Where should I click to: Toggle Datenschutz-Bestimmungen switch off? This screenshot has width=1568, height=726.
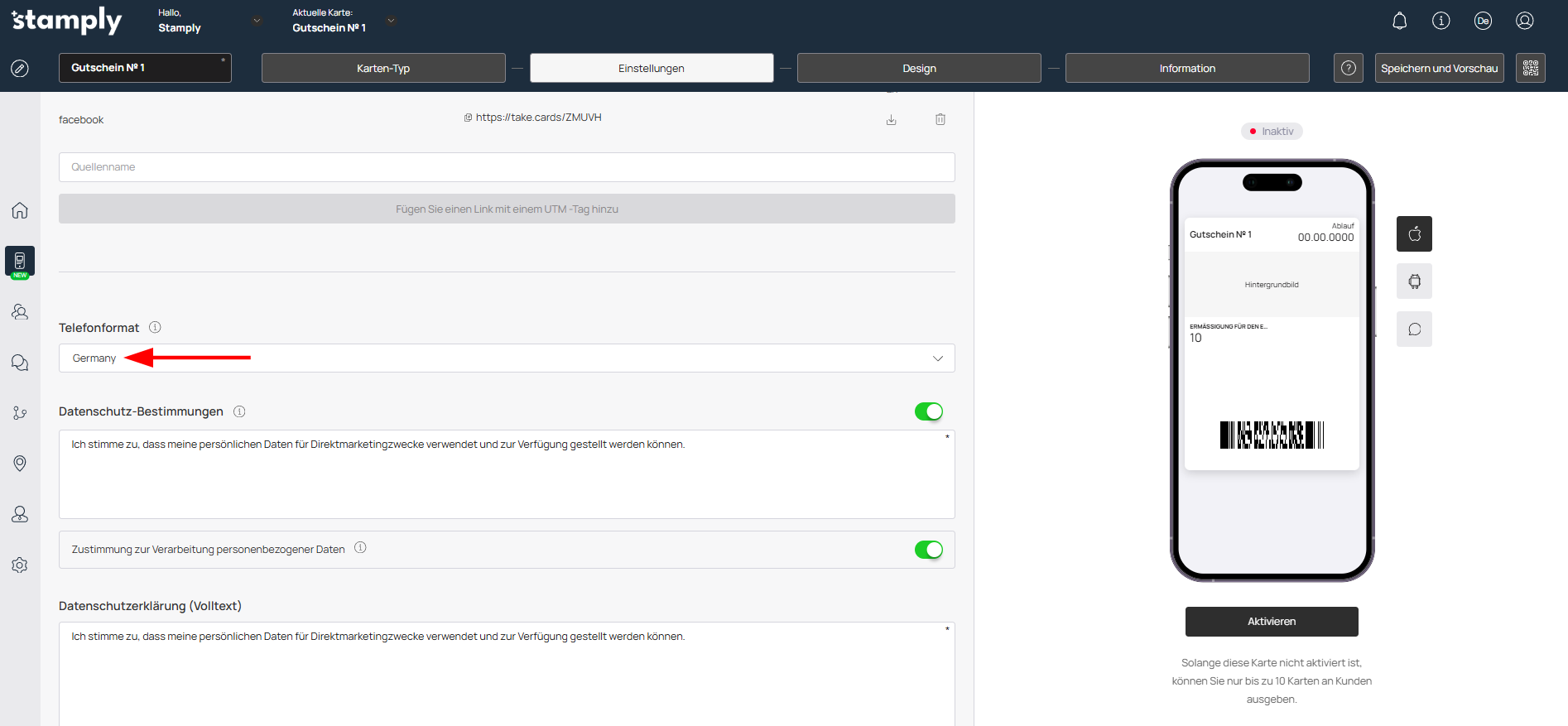pyautogui.click(x=928, y=411)
